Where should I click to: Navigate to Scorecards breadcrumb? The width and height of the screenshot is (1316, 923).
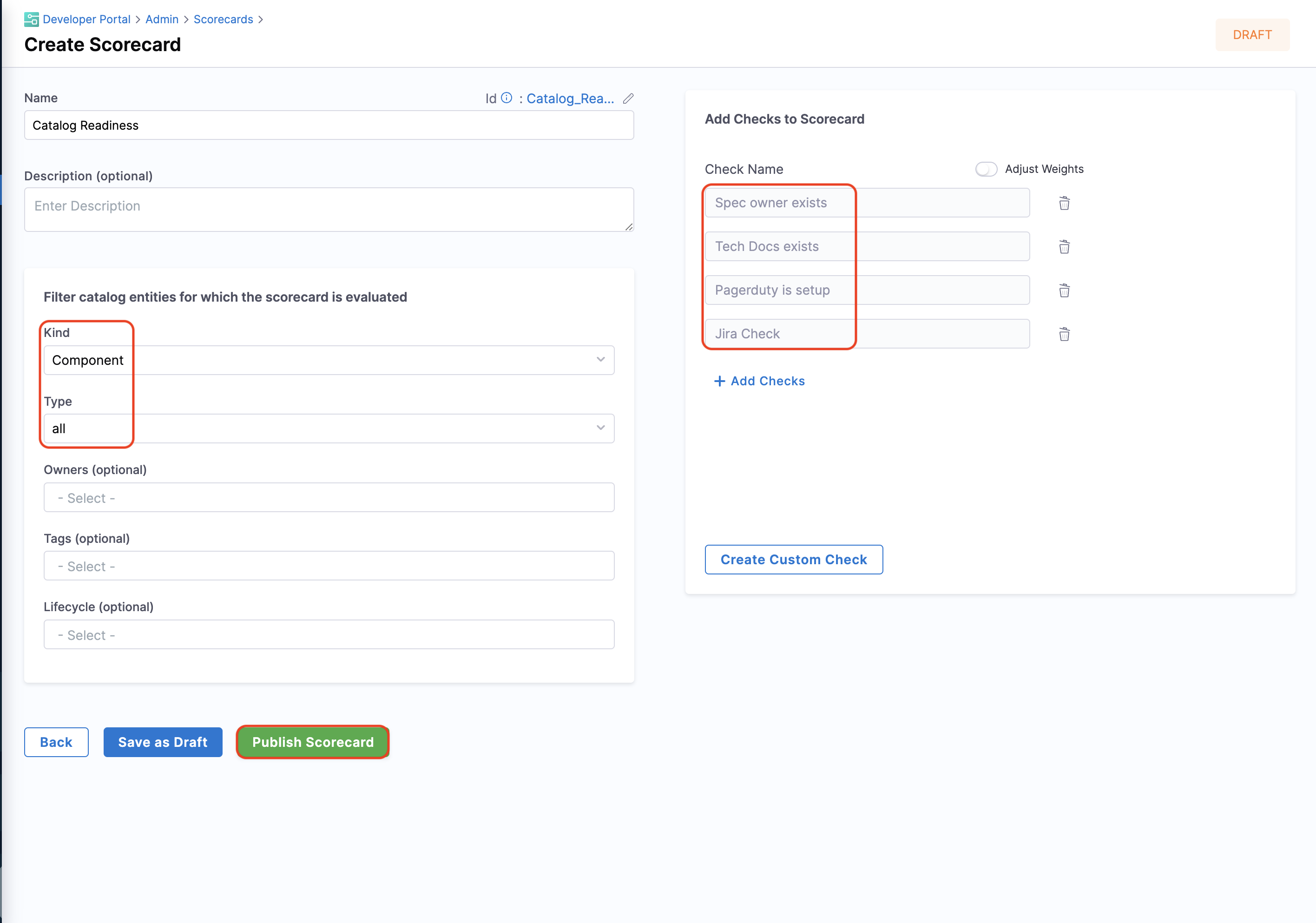point(223,20)
